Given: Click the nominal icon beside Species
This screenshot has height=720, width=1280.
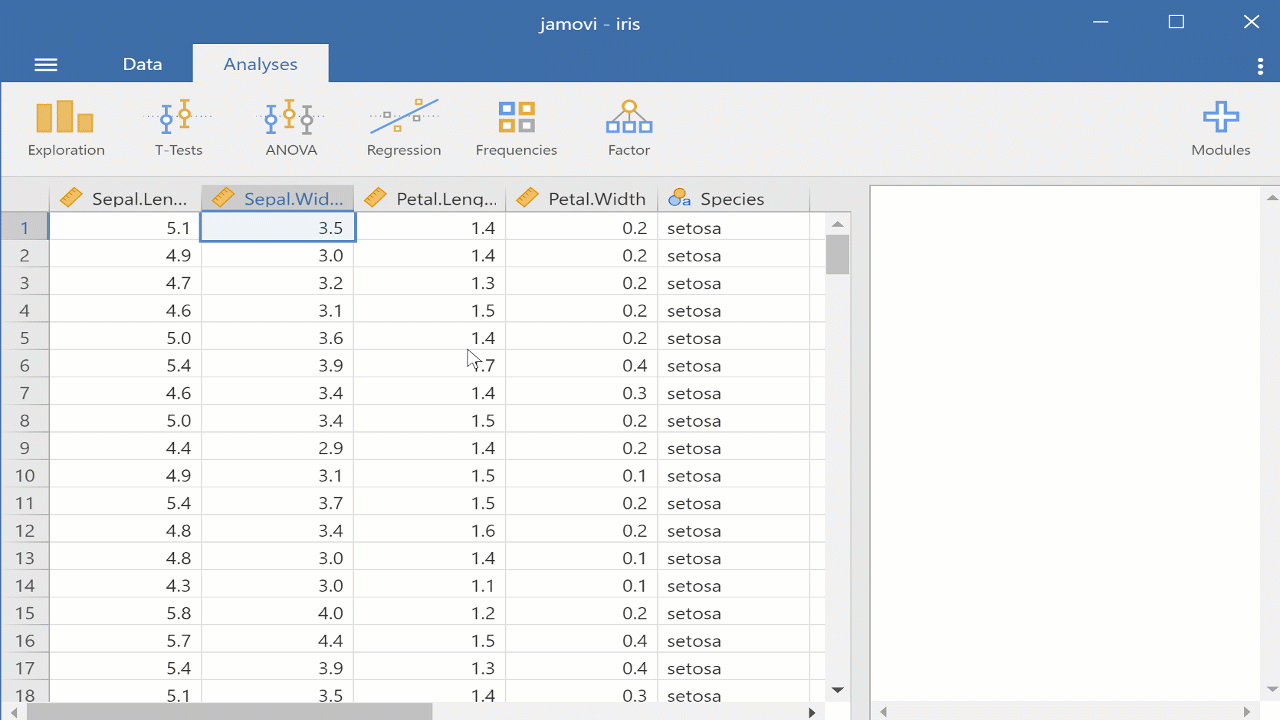Looking at the screenshot, I should click(x=678, y=197).
